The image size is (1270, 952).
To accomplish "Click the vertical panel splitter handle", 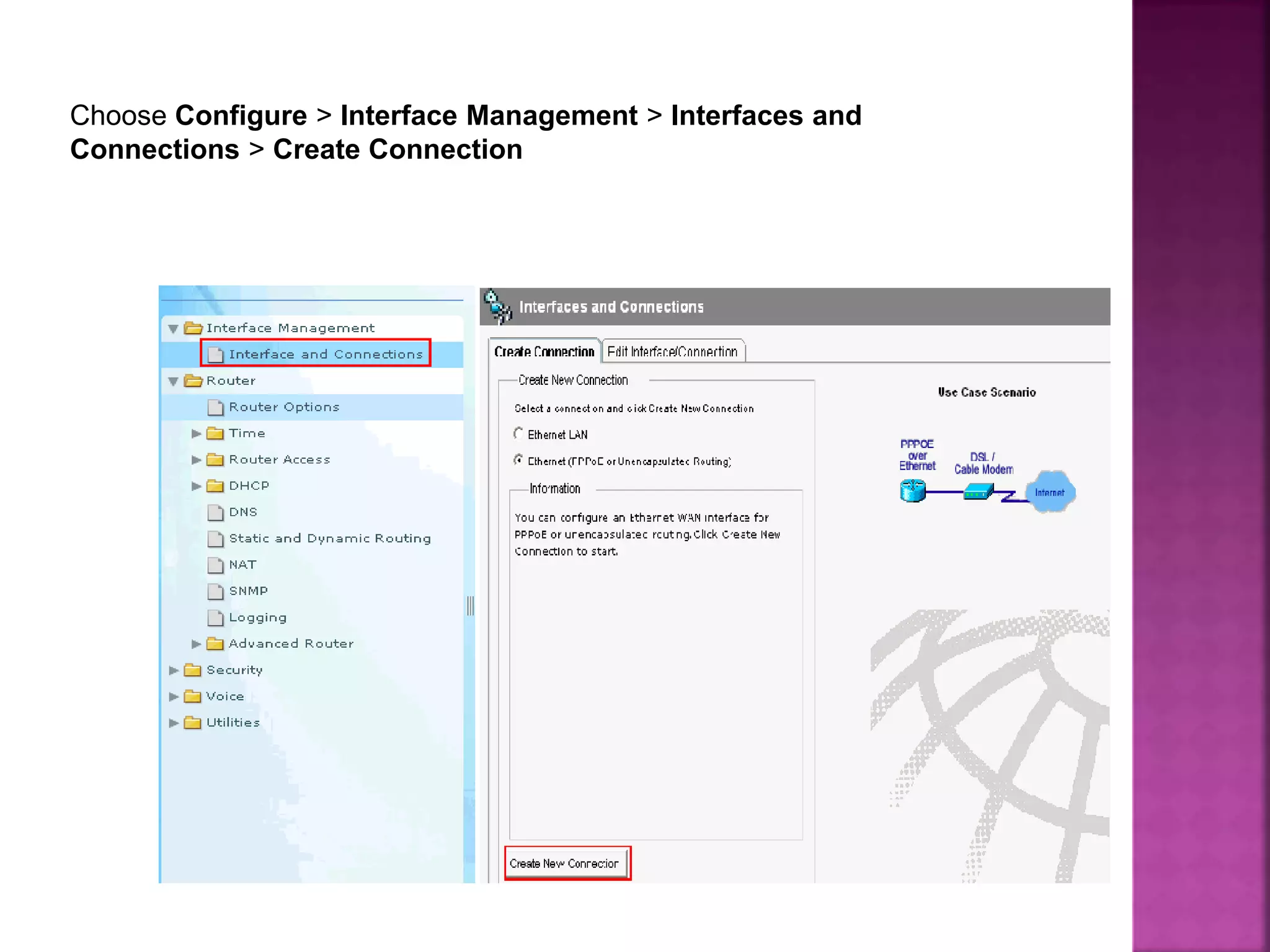I will click(470, 606).
